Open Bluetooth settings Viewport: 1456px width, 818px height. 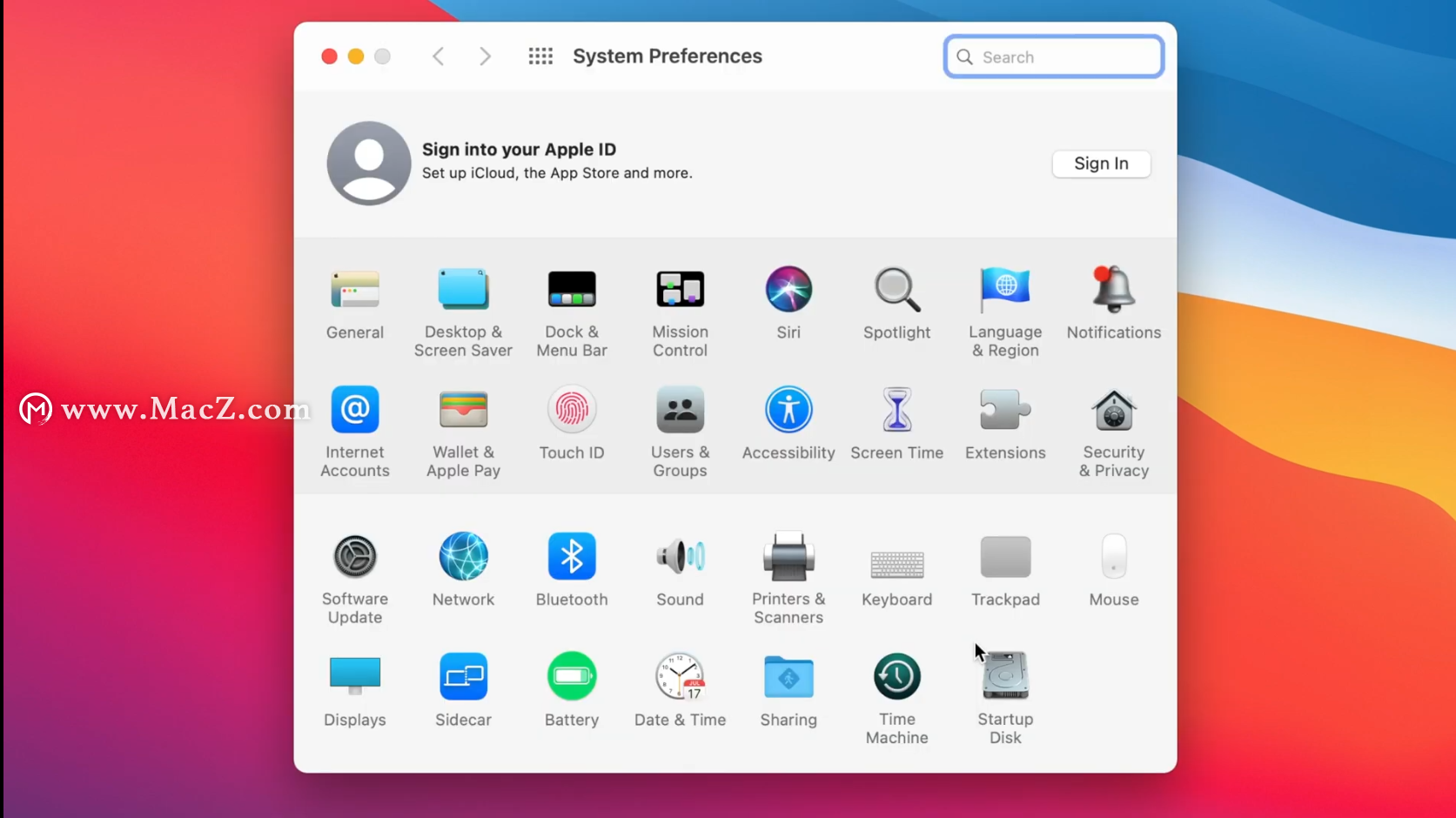[572, 557]
